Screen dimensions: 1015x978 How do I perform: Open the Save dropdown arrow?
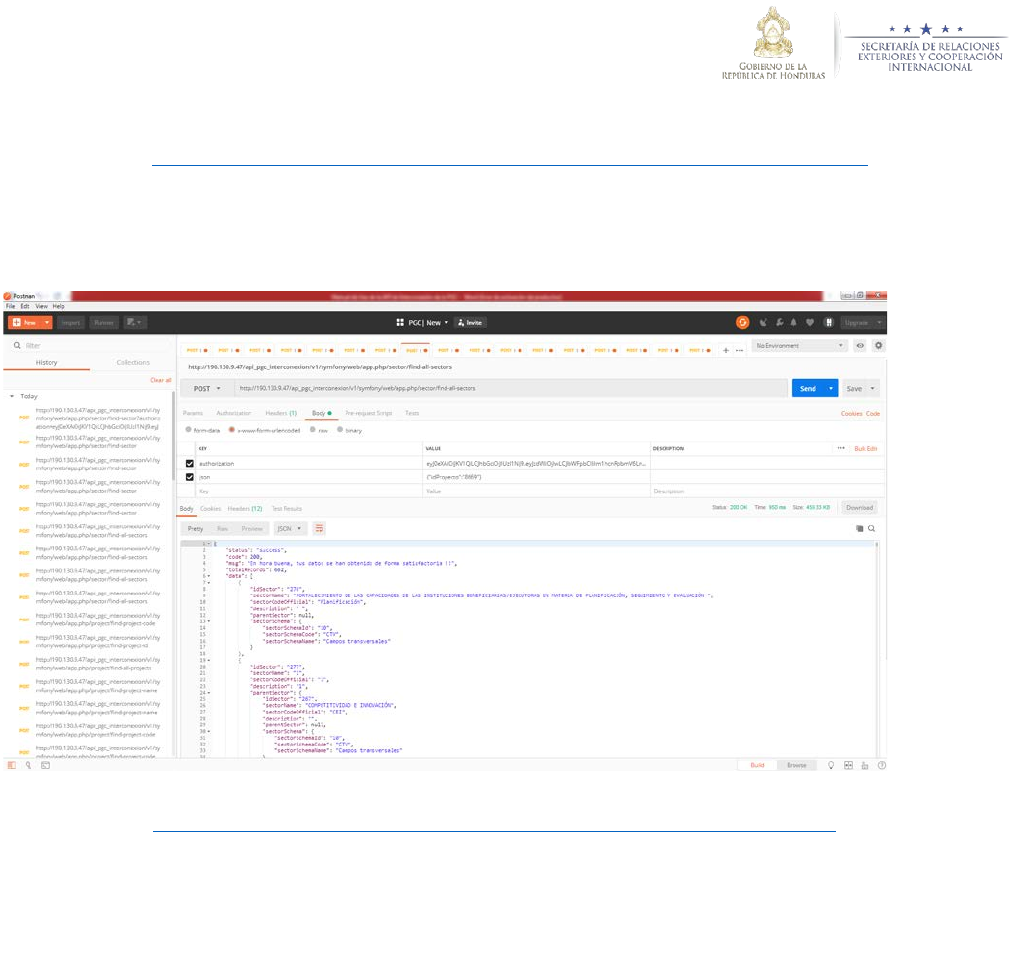873,388
